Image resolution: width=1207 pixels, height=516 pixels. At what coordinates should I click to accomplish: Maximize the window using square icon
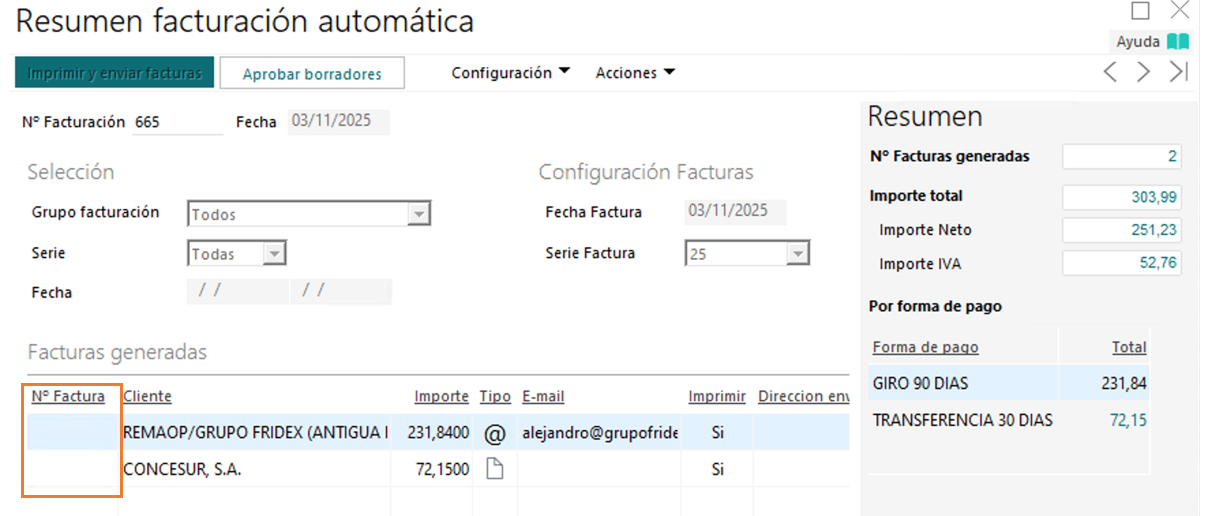point(1140,11)
